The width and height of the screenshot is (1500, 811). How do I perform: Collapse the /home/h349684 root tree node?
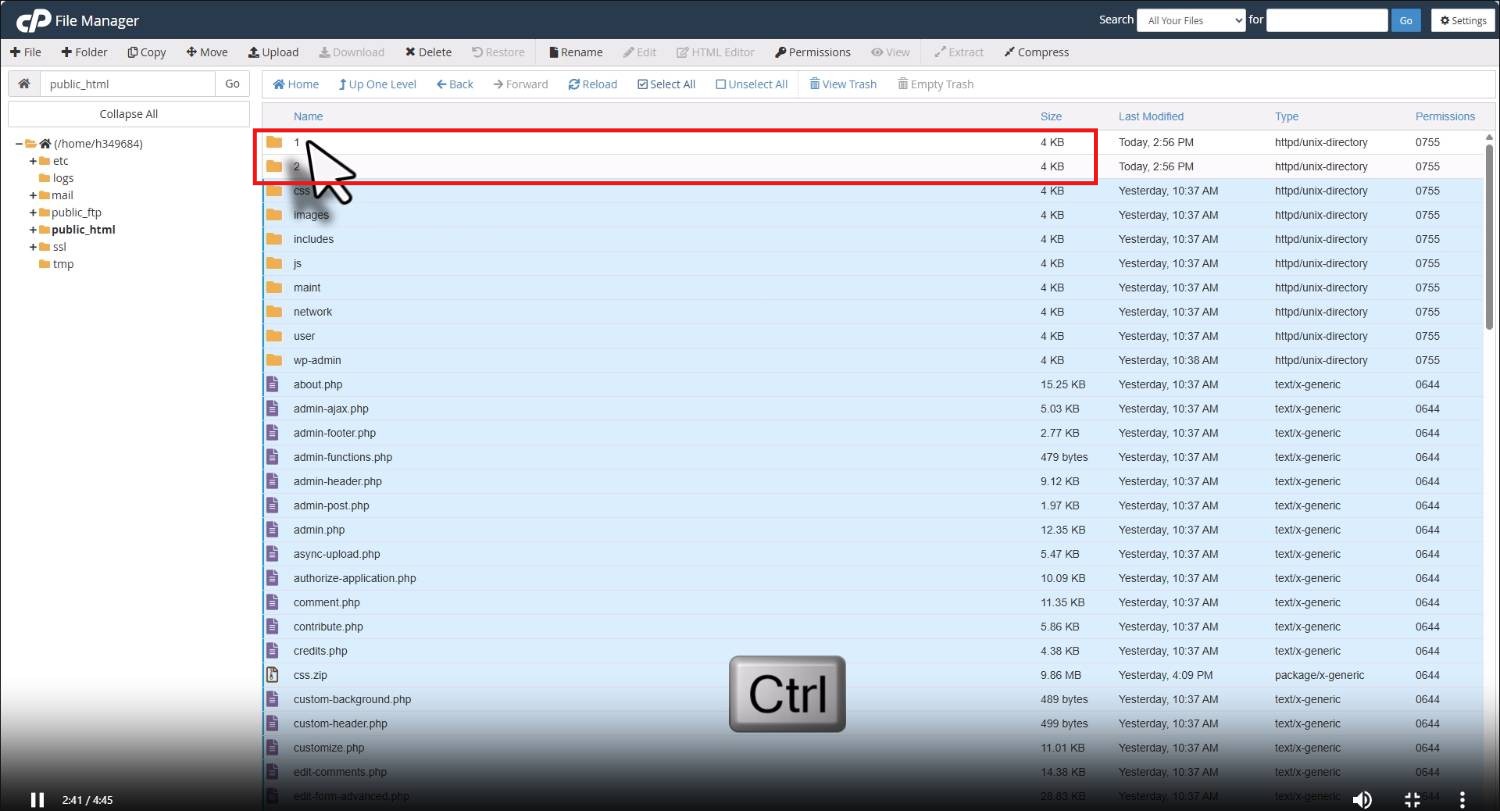click(x=19, y=144)
